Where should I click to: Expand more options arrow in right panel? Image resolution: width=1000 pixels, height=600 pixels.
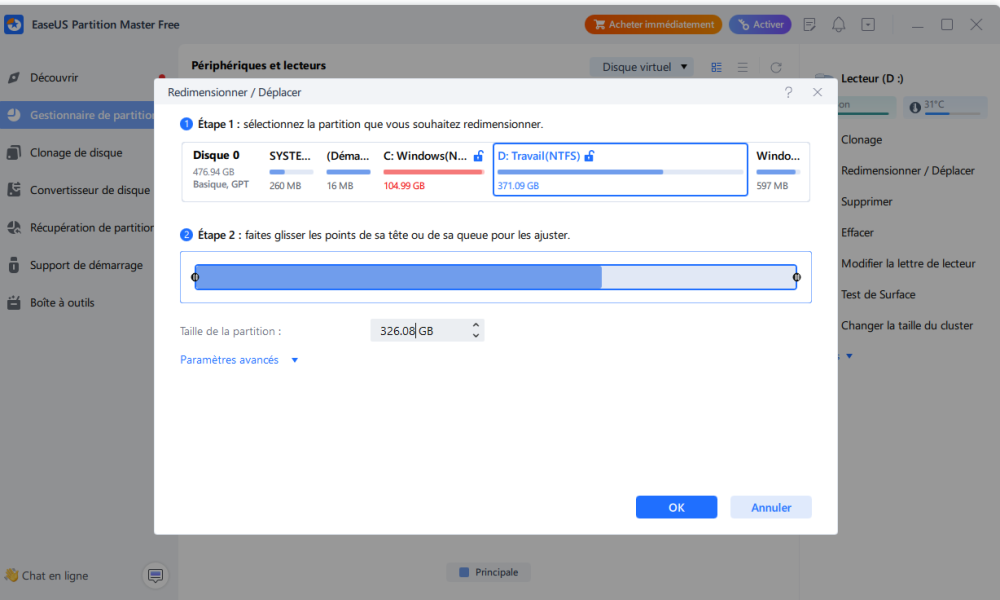tap(849, 356)
